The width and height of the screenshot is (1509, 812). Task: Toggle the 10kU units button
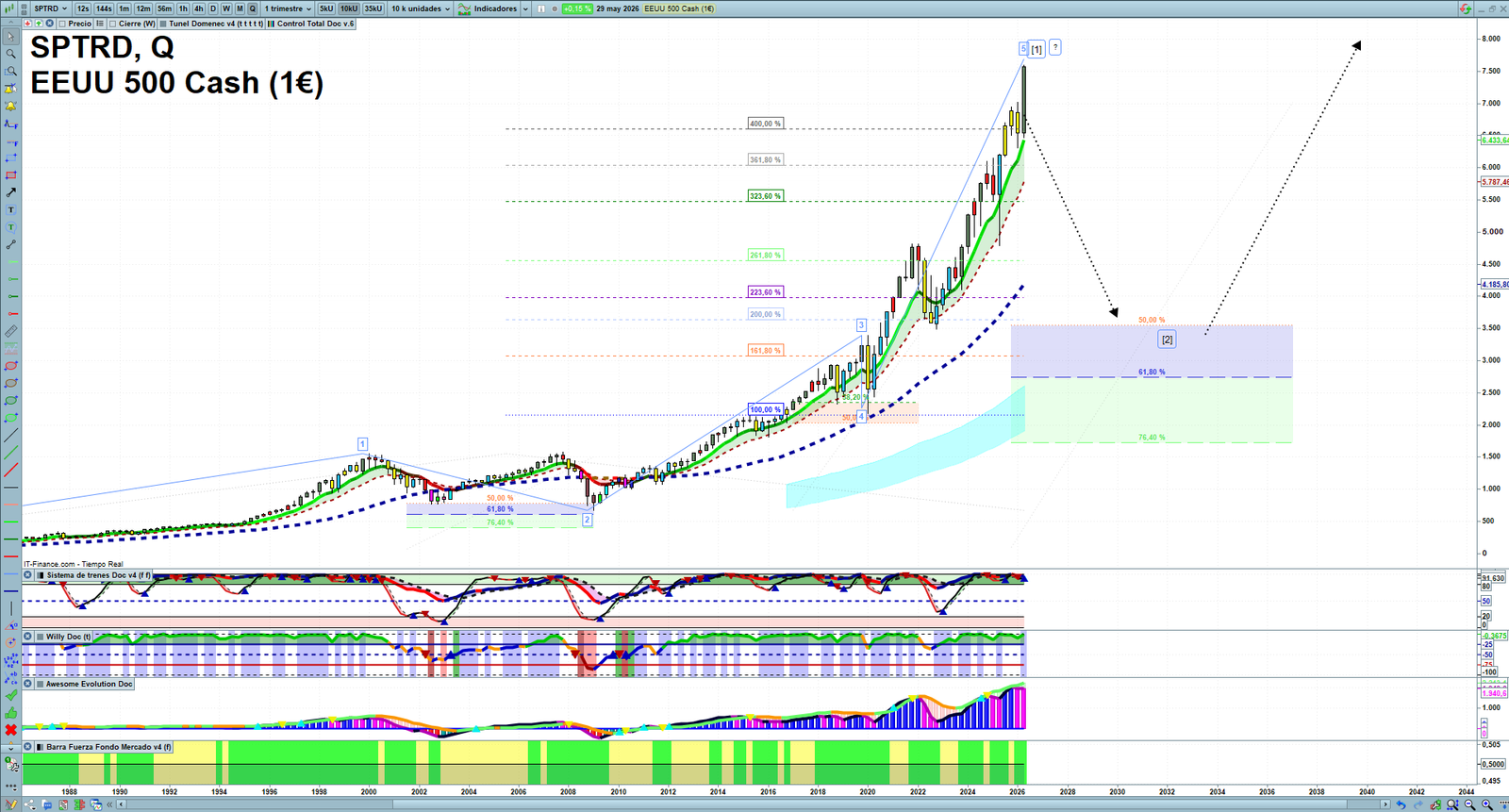tap(349, 8)
